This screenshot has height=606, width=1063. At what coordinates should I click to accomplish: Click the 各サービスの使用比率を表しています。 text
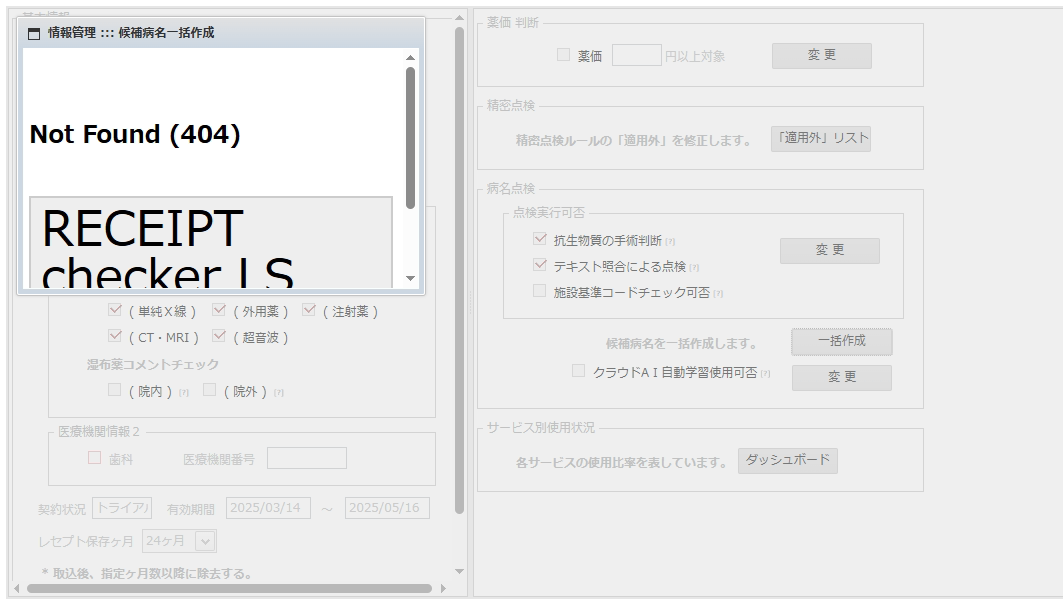(621, 463)
